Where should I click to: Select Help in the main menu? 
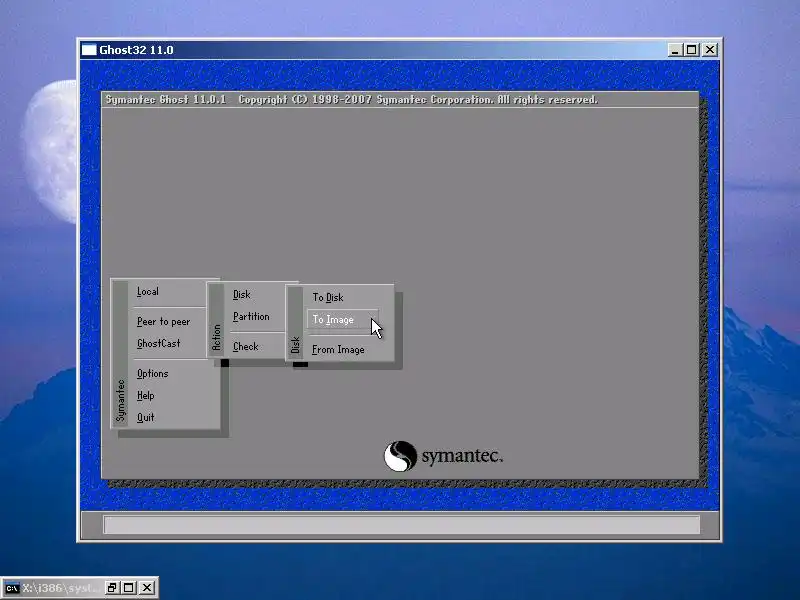pos(145,395)
